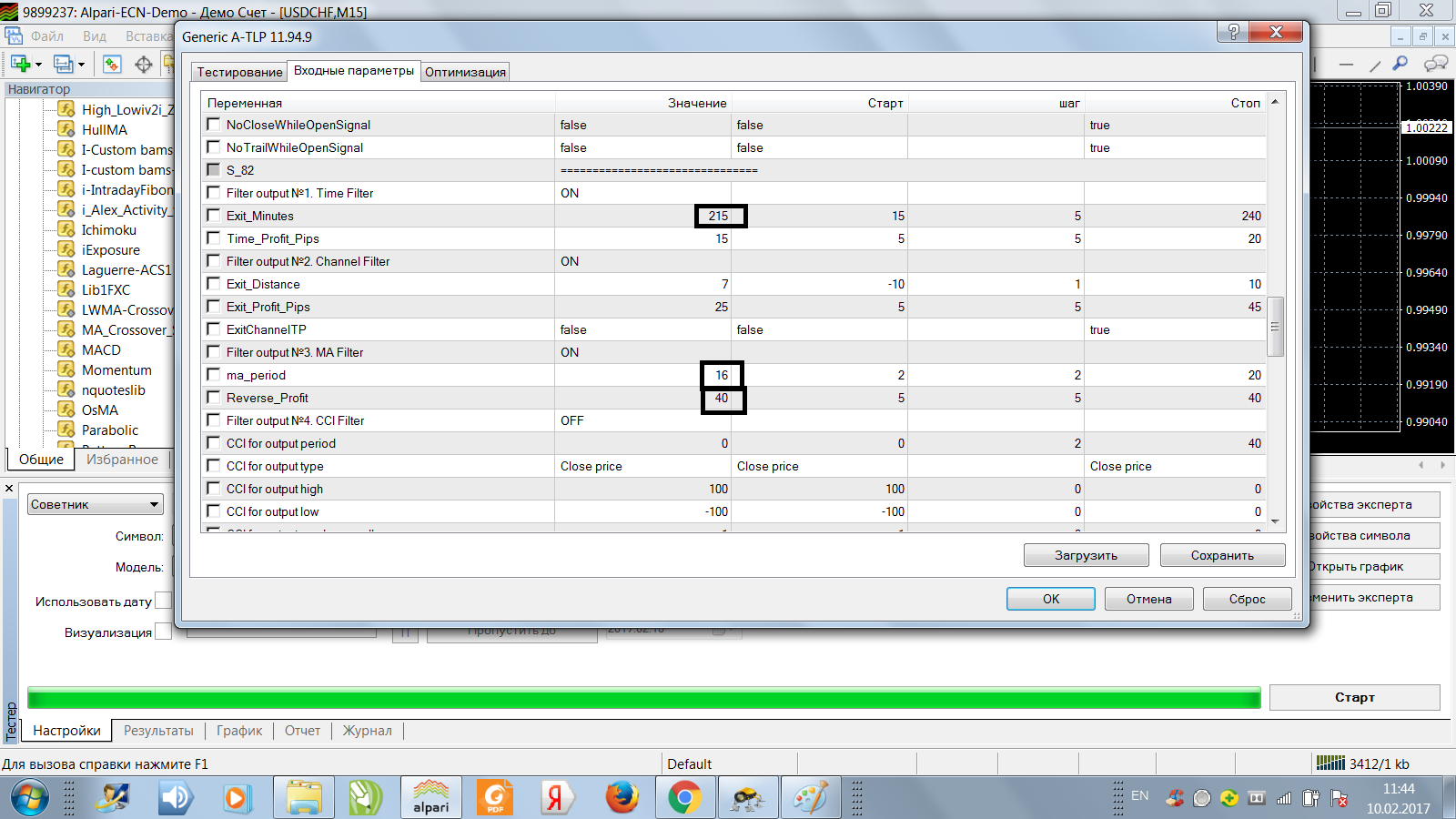Close the Tester panel with X icon
The width and height of the screenshot is (1456, 819).
[9, 489]
